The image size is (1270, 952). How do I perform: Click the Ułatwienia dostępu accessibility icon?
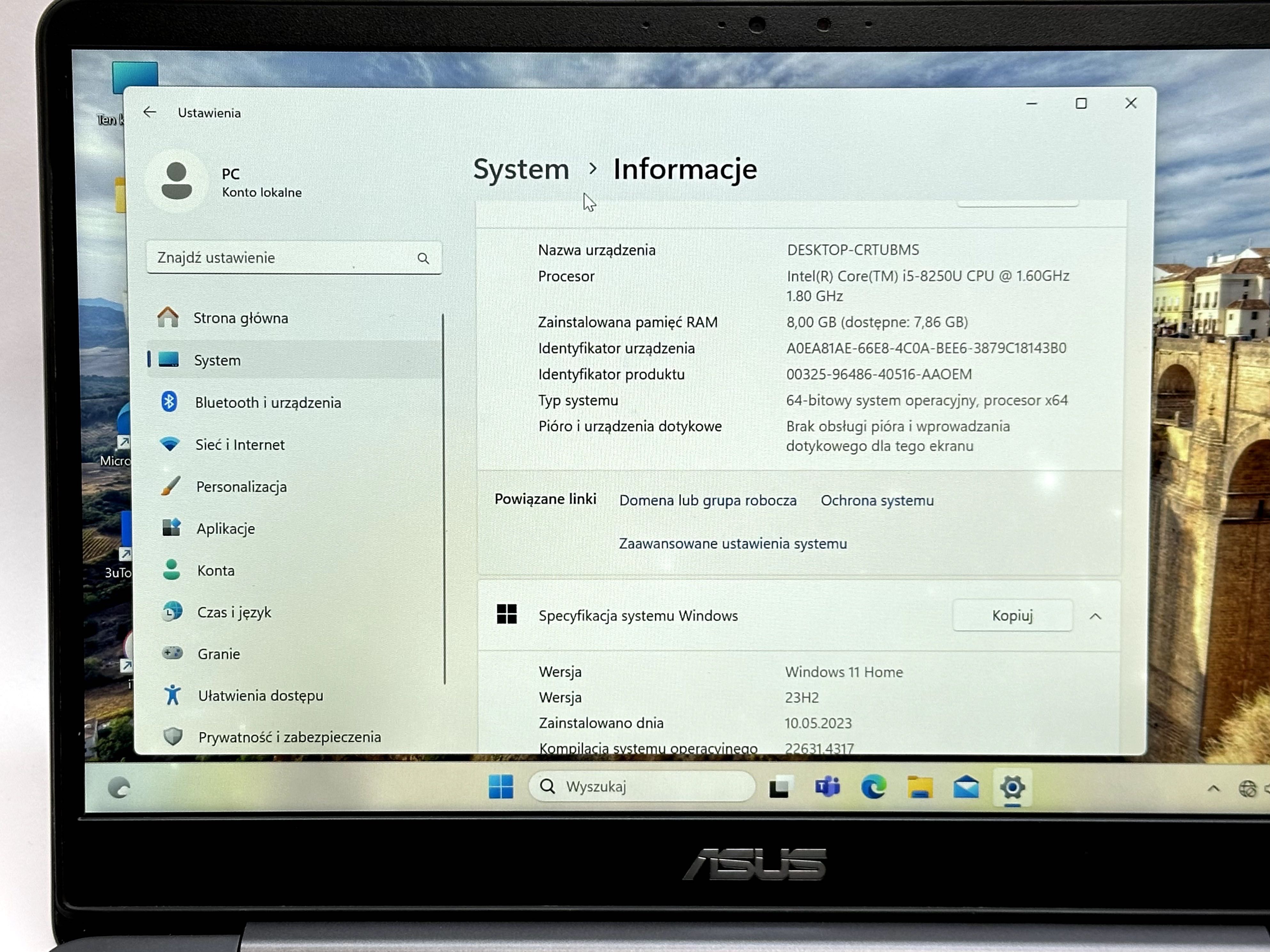point(172,695)
